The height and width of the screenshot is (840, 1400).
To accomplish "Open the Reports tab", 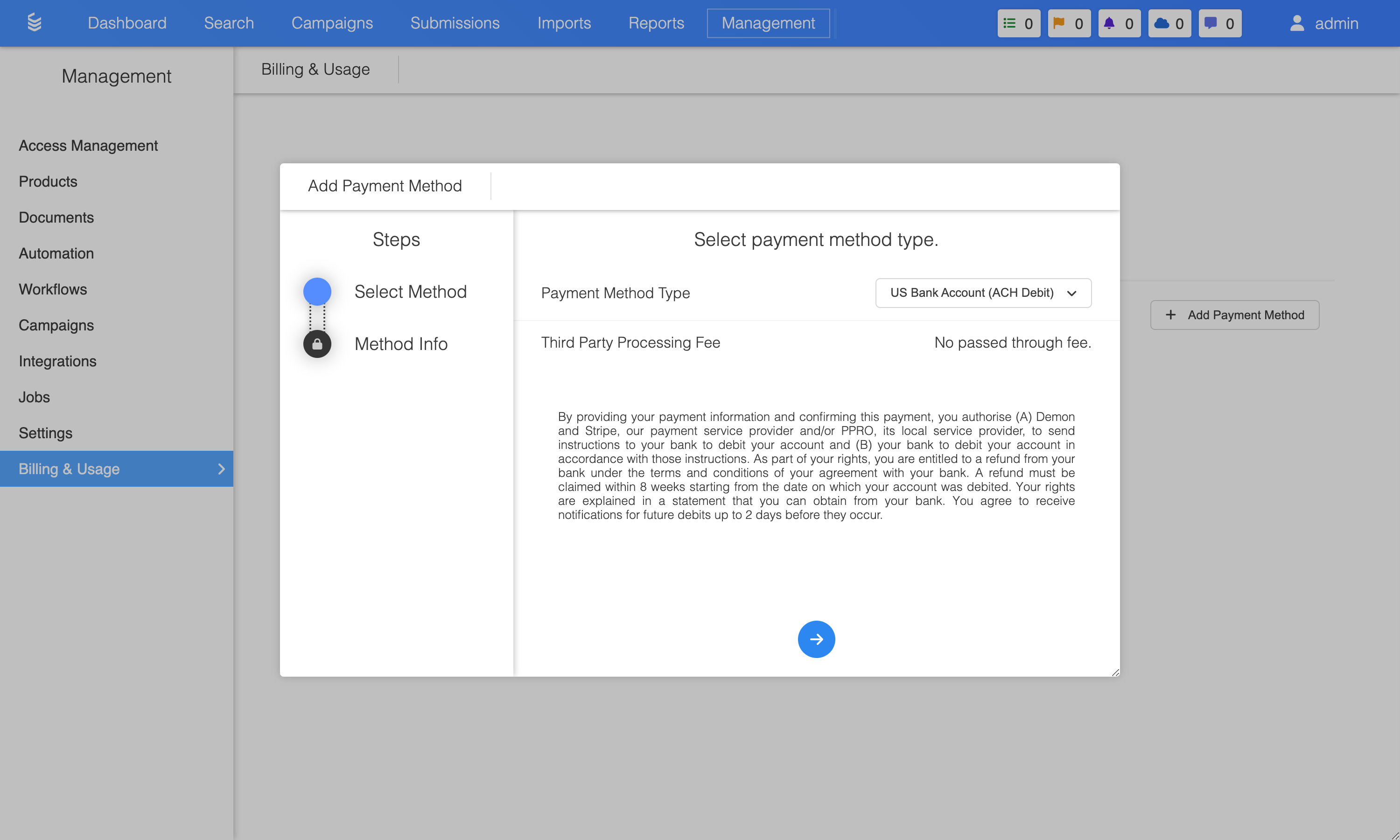I will click(x=656, y=23).
